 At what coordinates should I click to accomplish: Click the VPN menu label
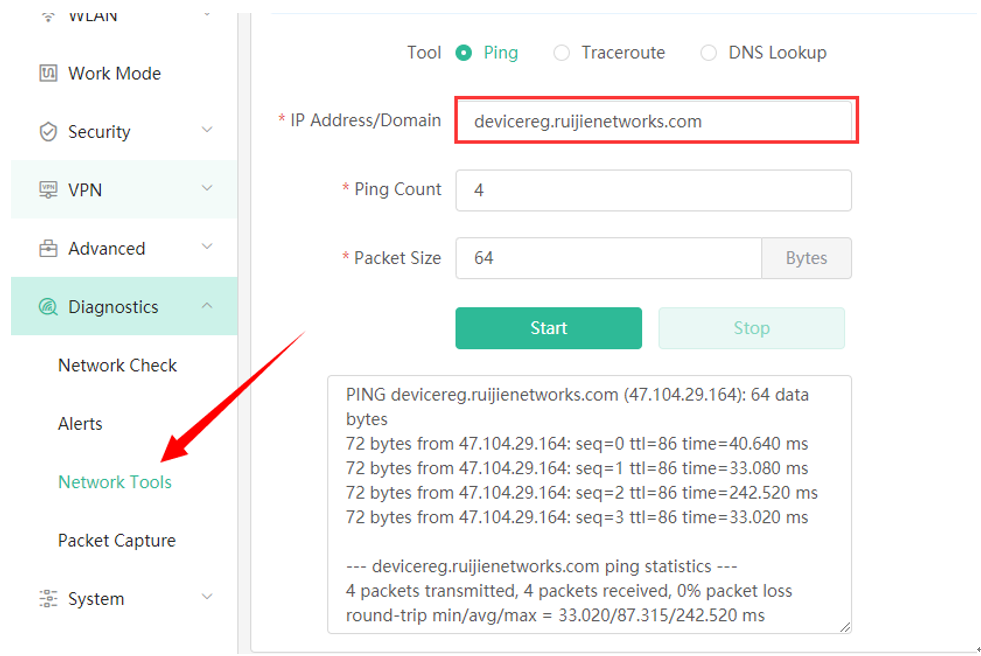85,190
